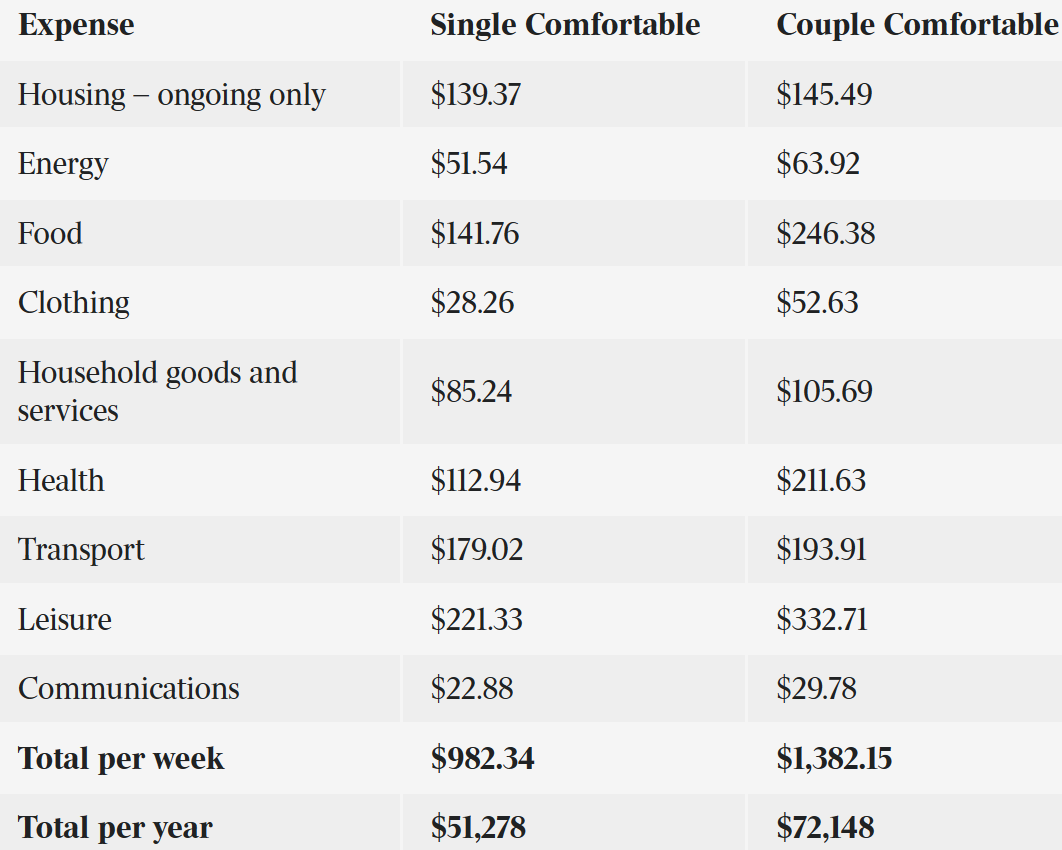Screen dimensions: 1062x850
Task: Click the $332.71 Leisure amount
Action: pyautogui.click(x=822, y=620)
